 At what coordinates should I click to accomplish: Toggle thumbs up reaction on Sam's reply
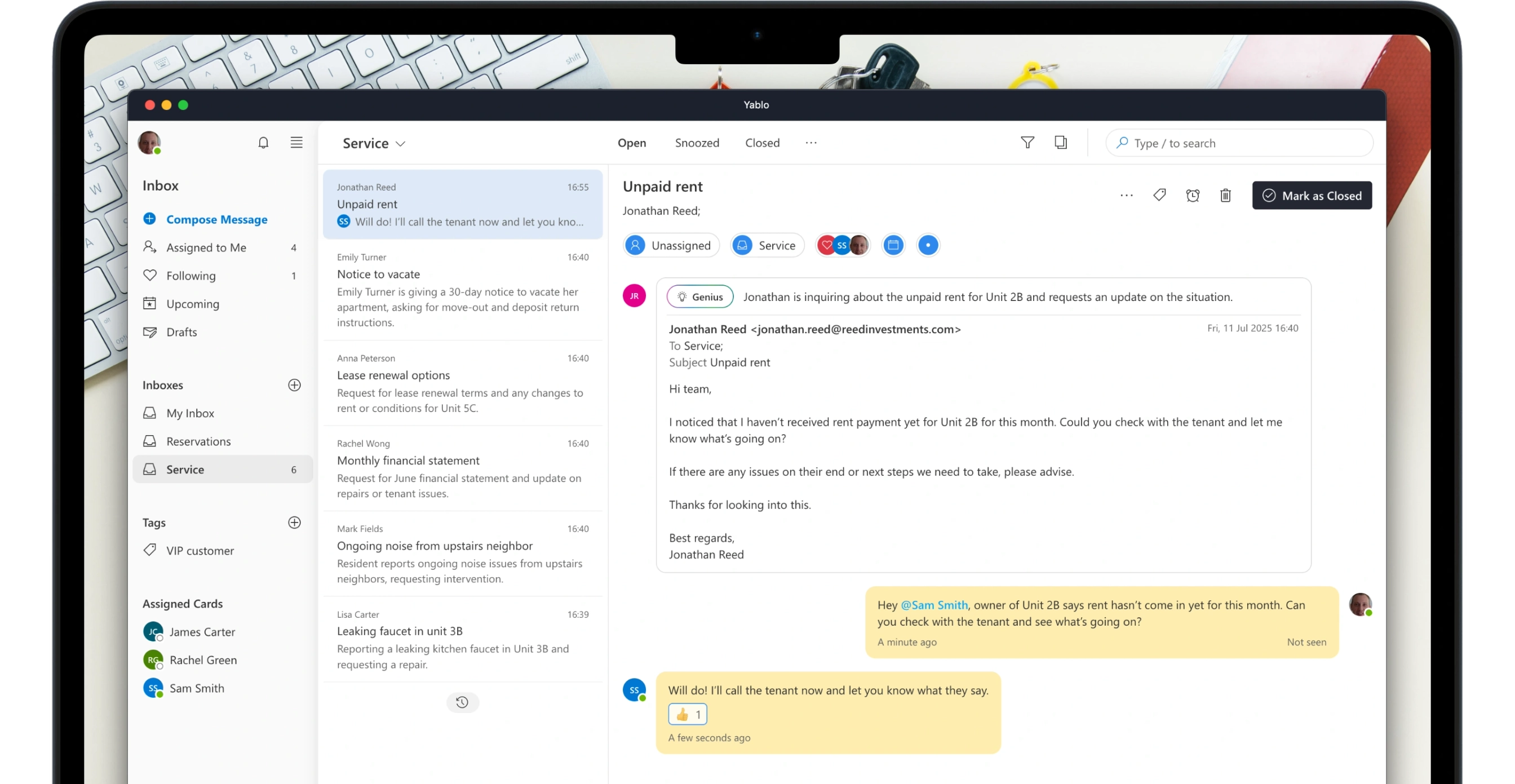tap(688, 715)
